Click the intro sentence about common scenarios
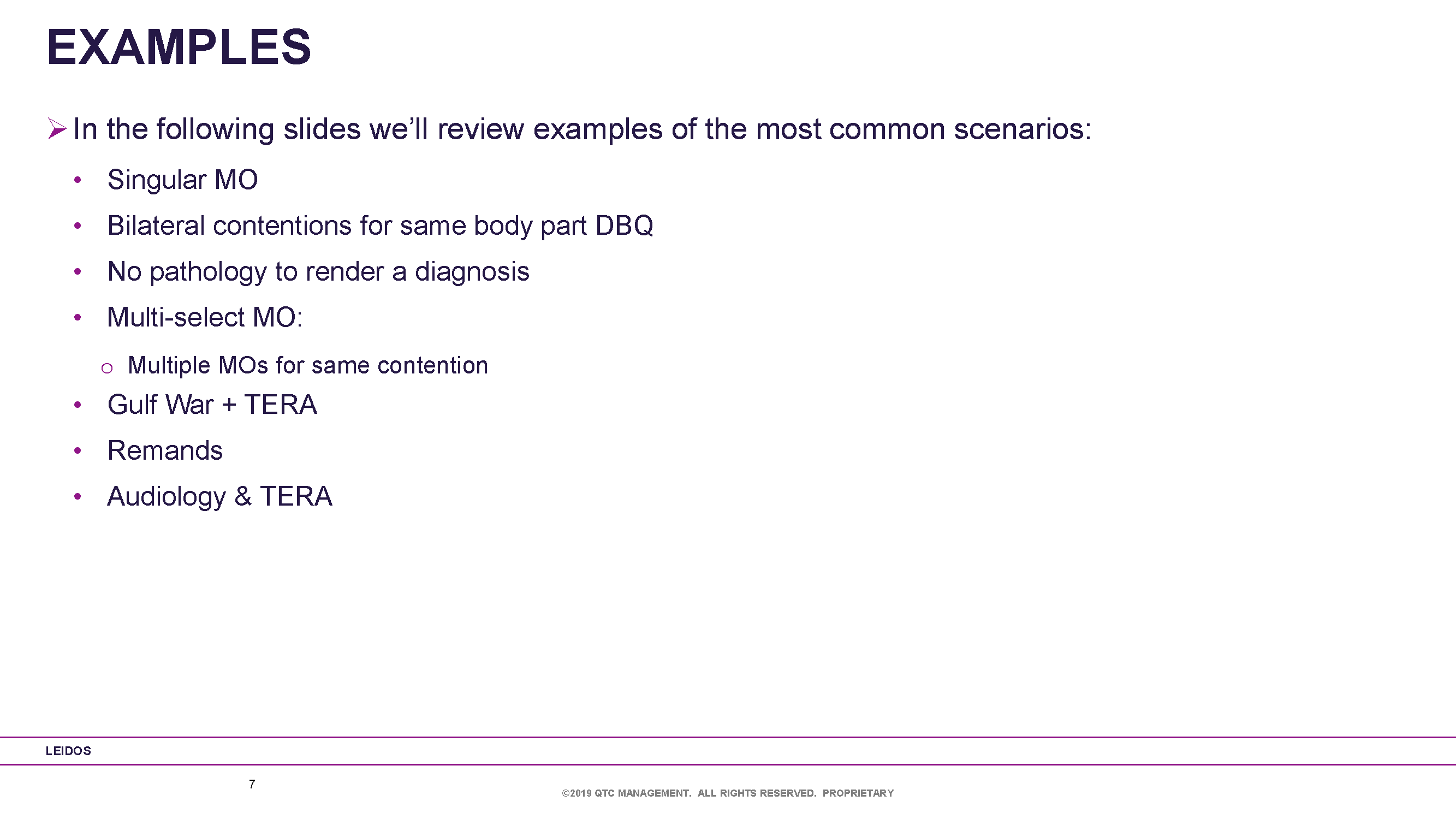This screenshot has height=819, width=1456. coord(582,129)
